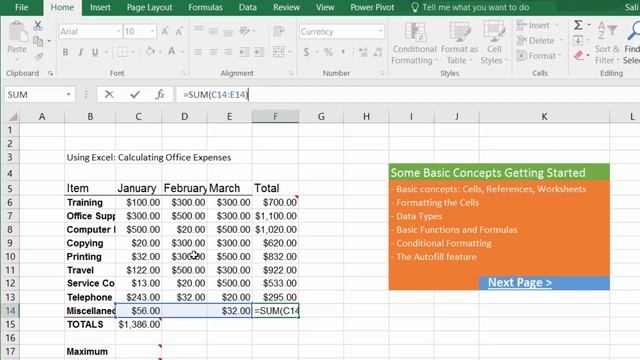This screenshot has height=360, width=640.
Task: Apply the Percent Style icon
Action: (329, 52)
